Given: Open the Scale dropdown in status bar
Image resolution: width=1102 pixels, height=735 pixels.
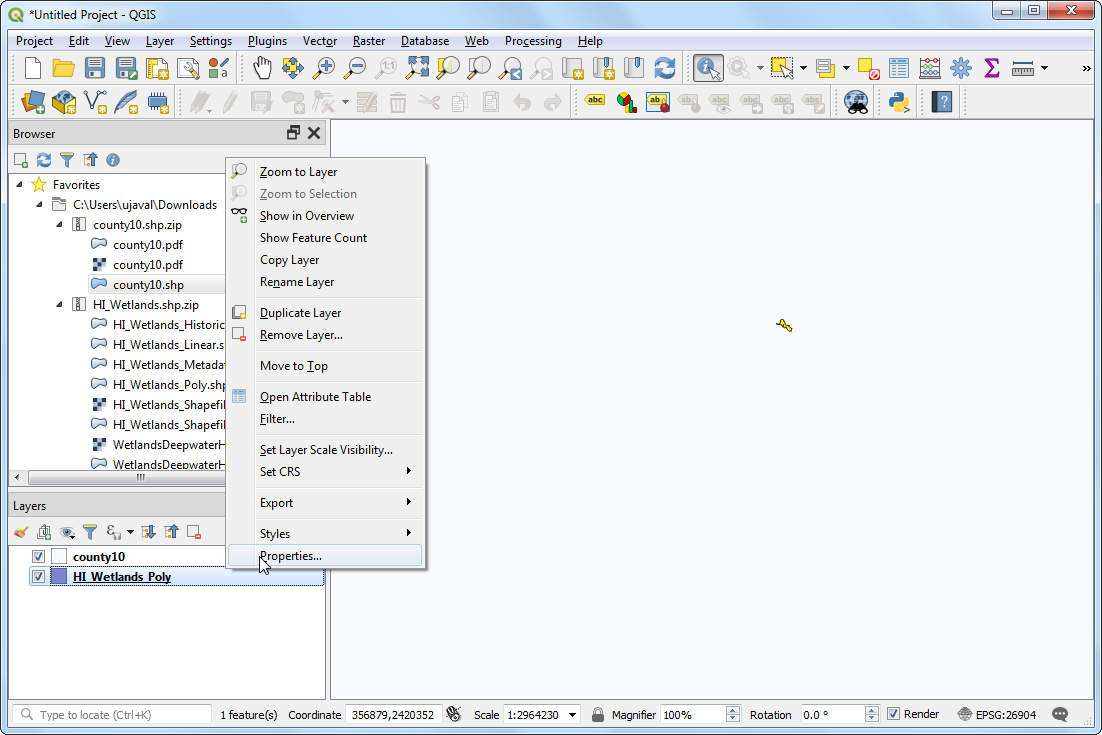Looking at the screenshot, I should click(x=573, y=715).
